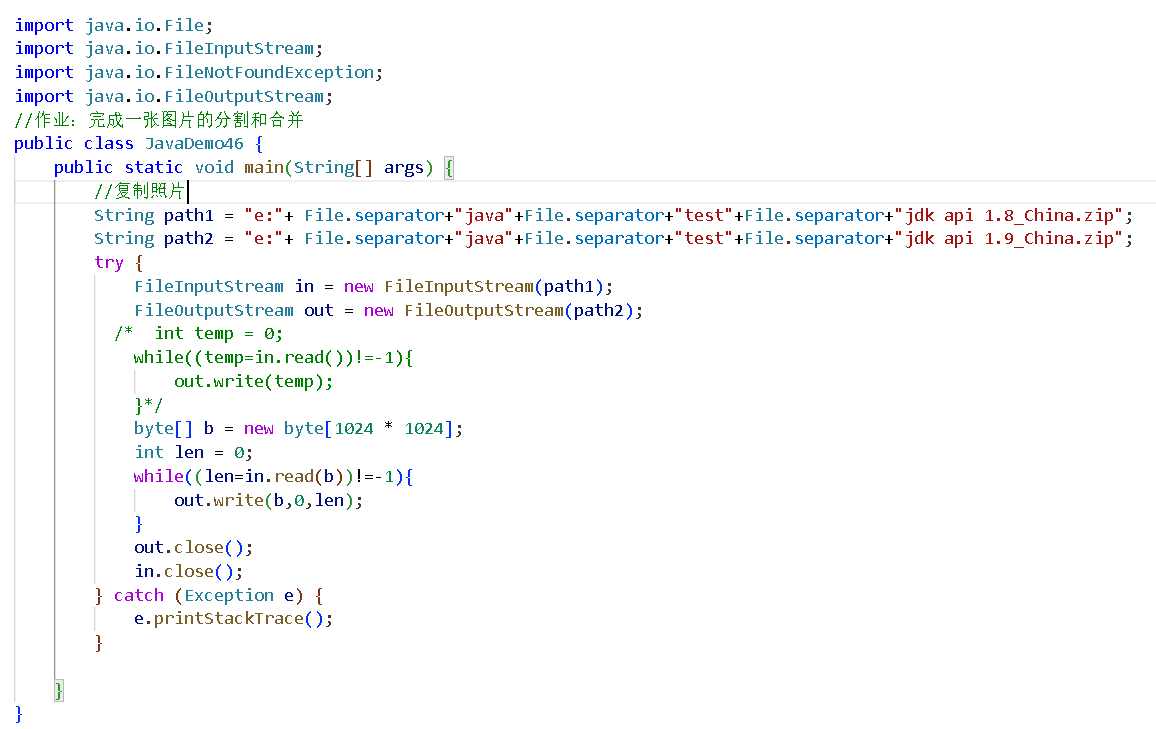This screenshot has height=729, width=1156.
Task: Click the int len = 0 line
Action: tap(193, 453)
